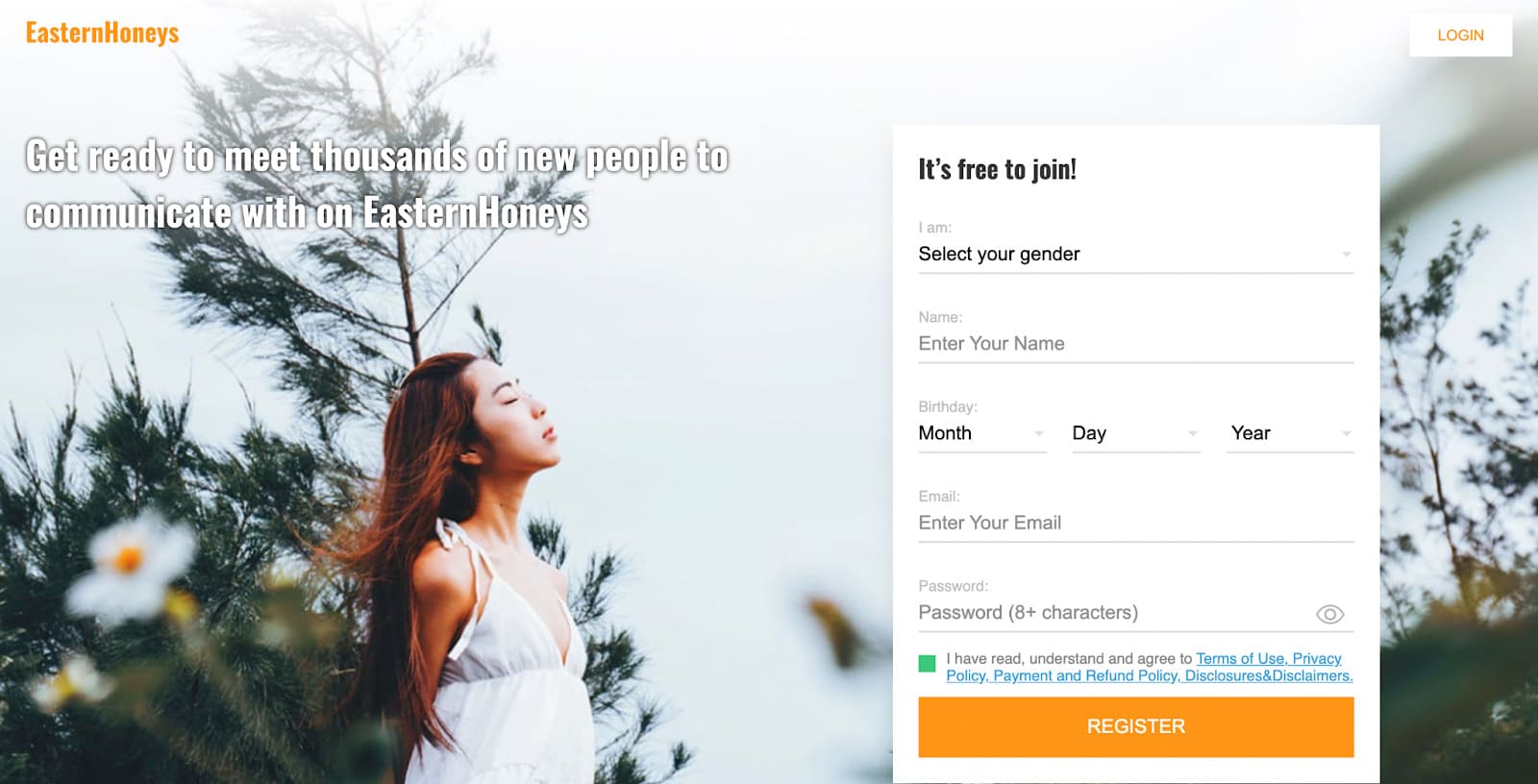Click the EasternHoneys logo
Screen dimensions: 1538x784
tap(102, 34)
